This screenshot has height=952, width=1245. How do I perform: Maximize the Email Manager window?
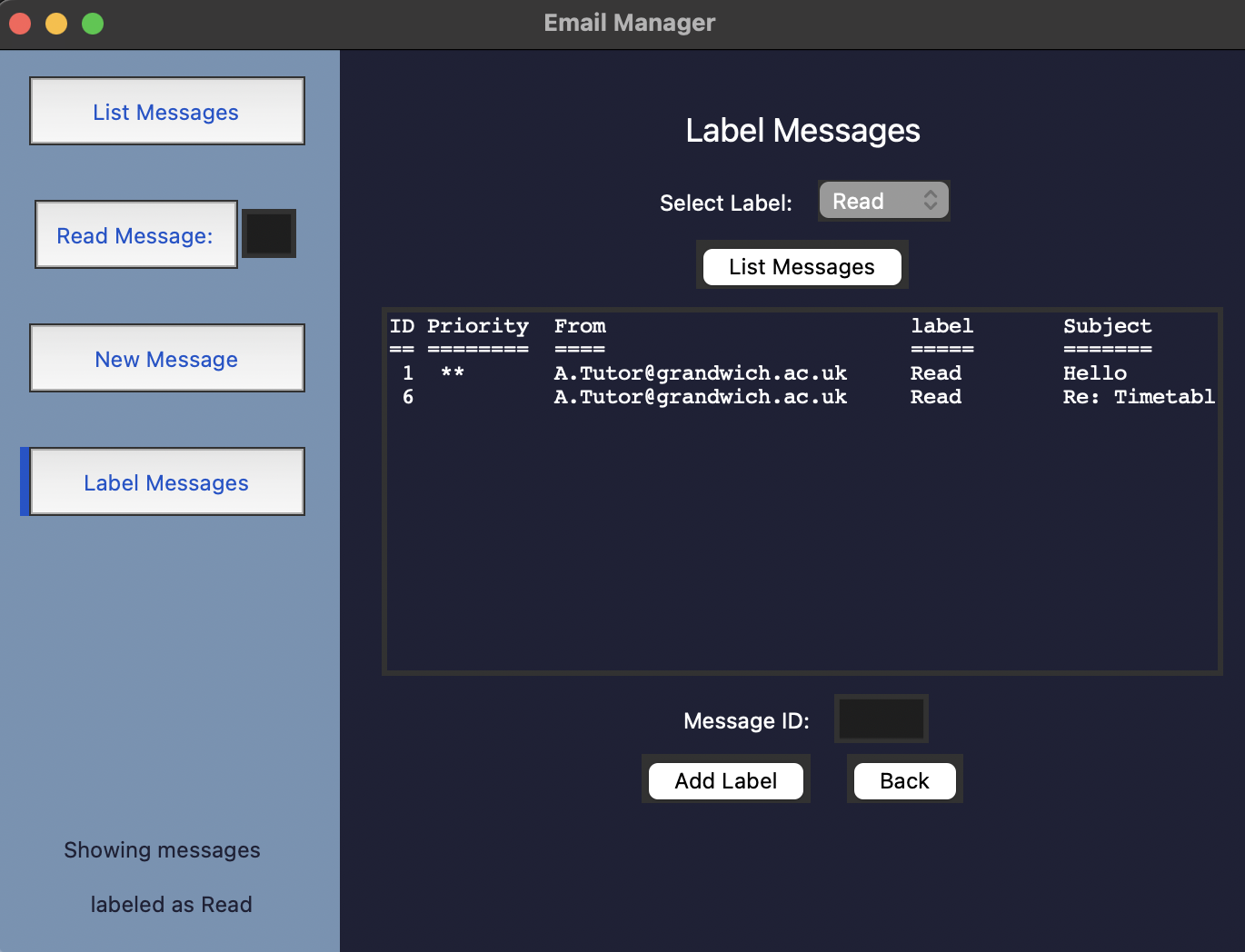(93, 24)
